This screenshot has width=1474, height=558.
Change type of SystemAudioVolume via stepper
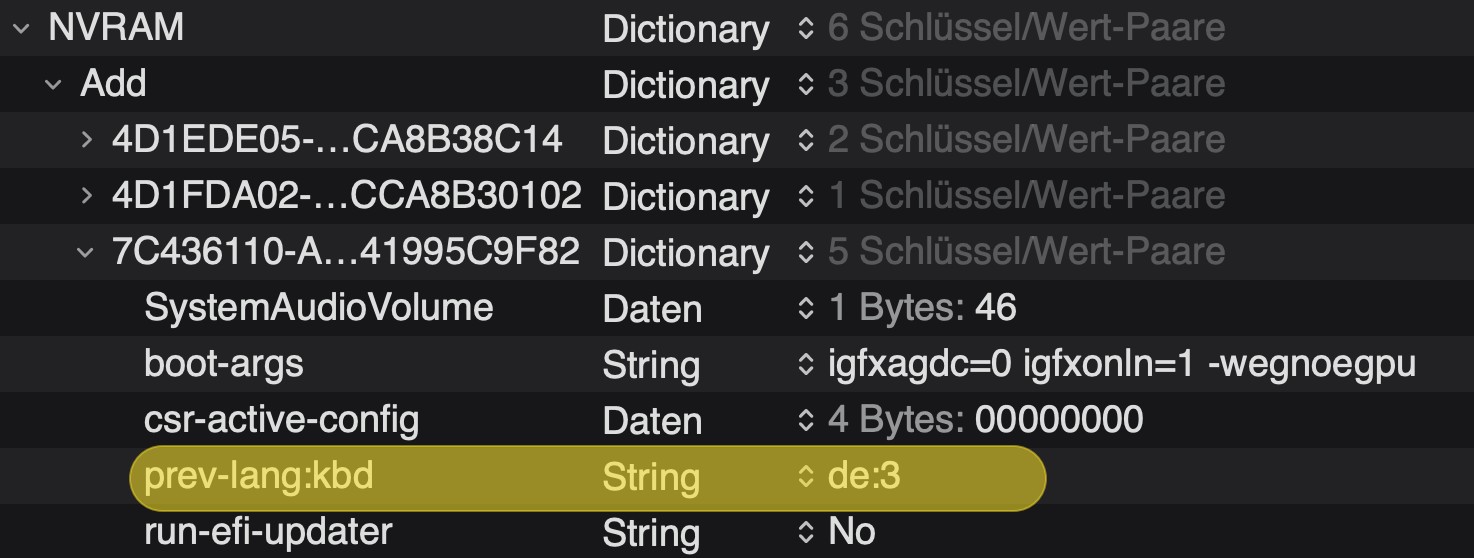806,309
